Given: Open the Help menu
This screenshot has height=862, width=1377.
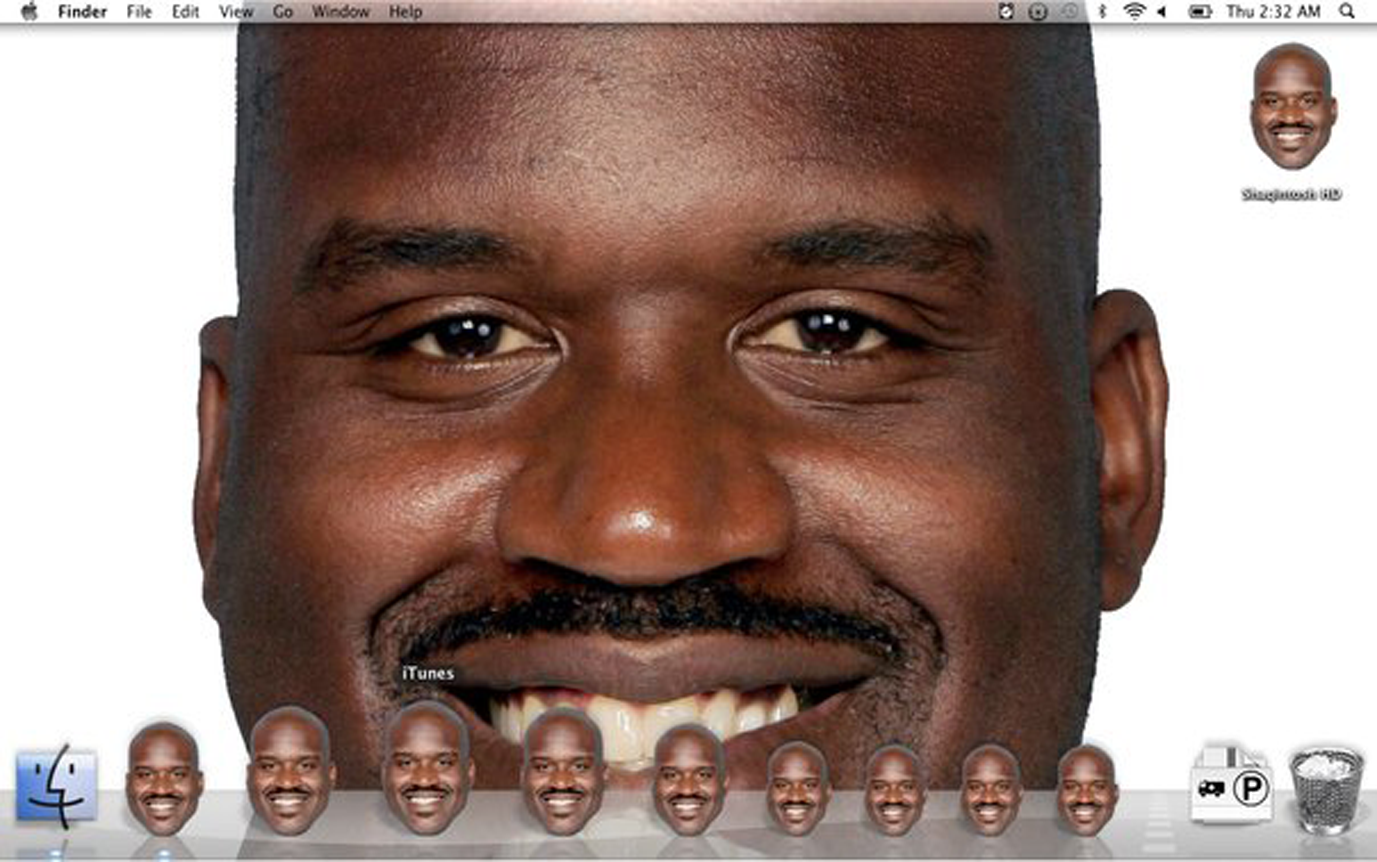Looking at the screenshot, I should tap(404, 11).
